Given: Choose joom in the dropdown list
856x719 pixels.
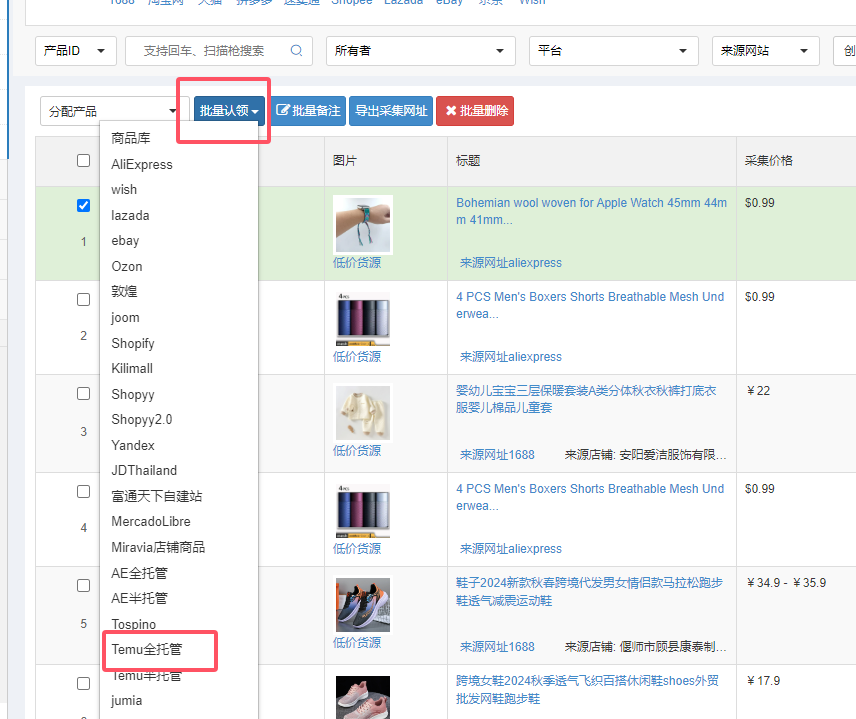Looking at the screenshot, I should (126, 318).
